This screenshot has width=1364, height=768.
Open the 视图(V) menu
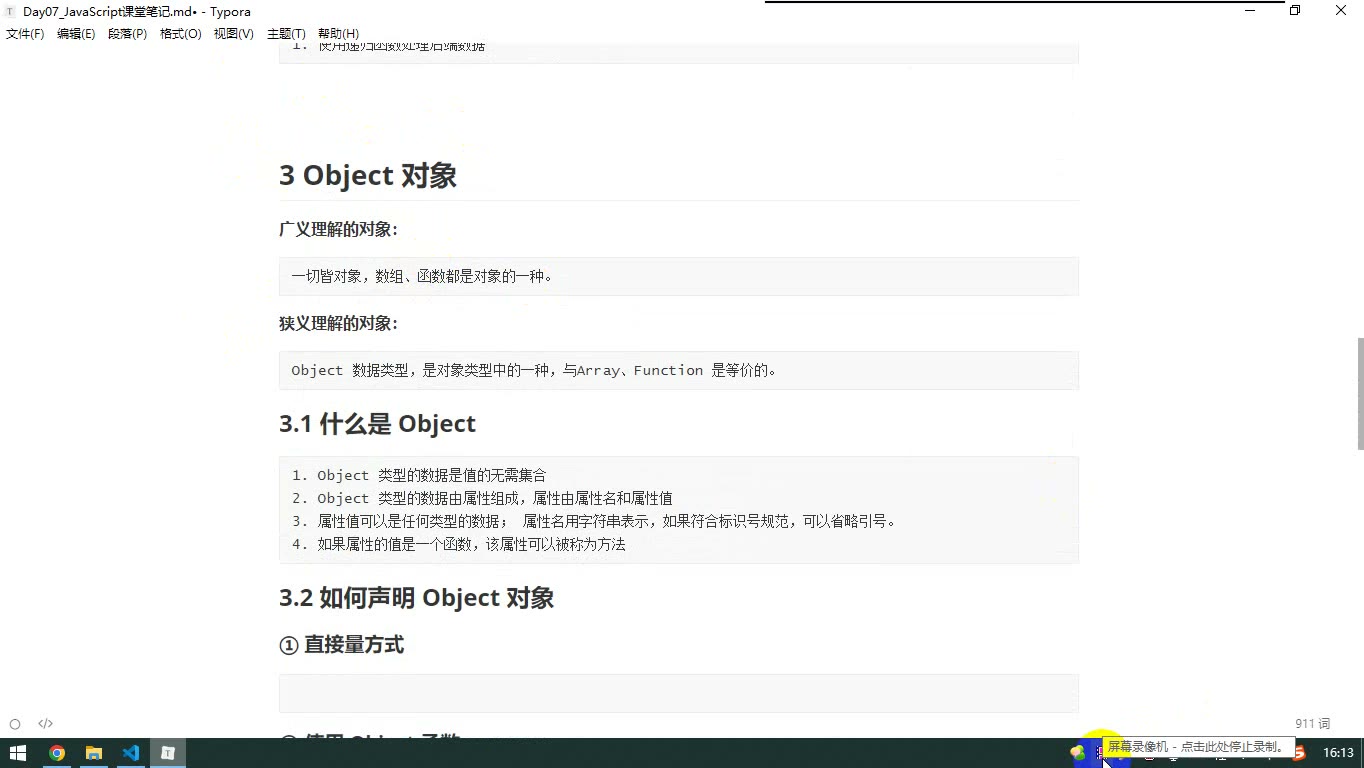click(x=234, y=34)
